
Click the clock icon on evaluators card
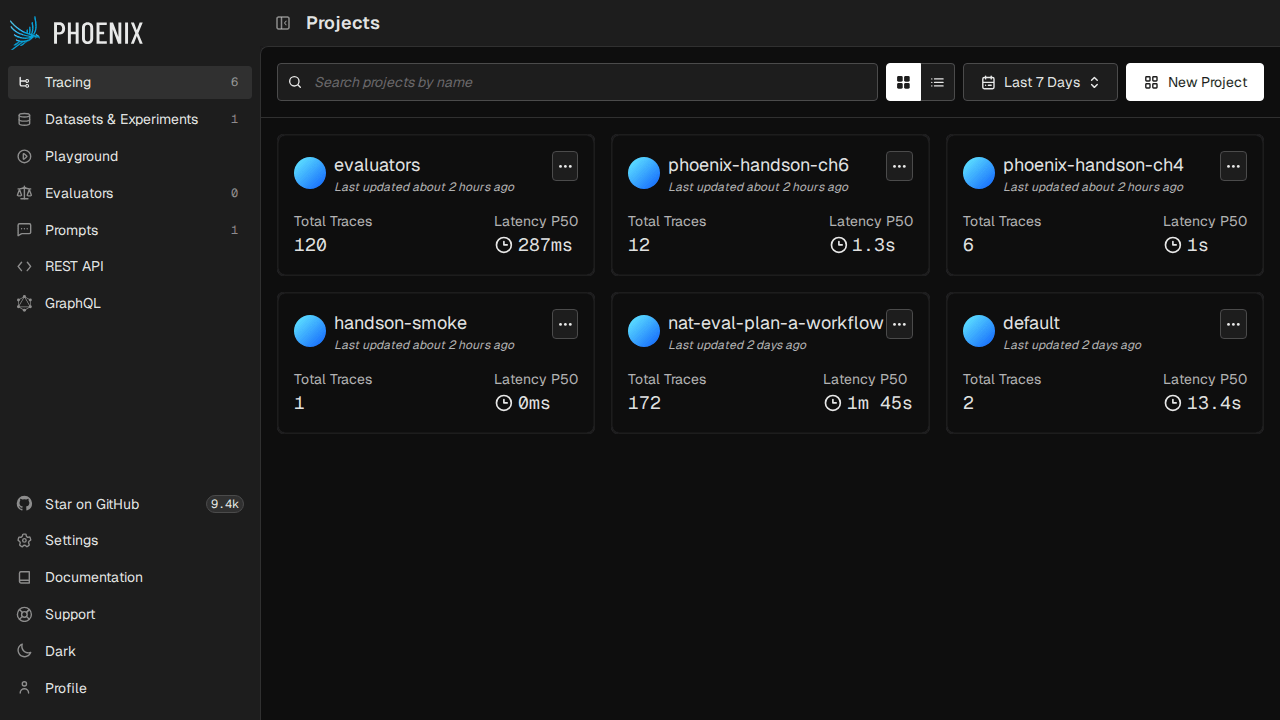click(x=504, y=245)
